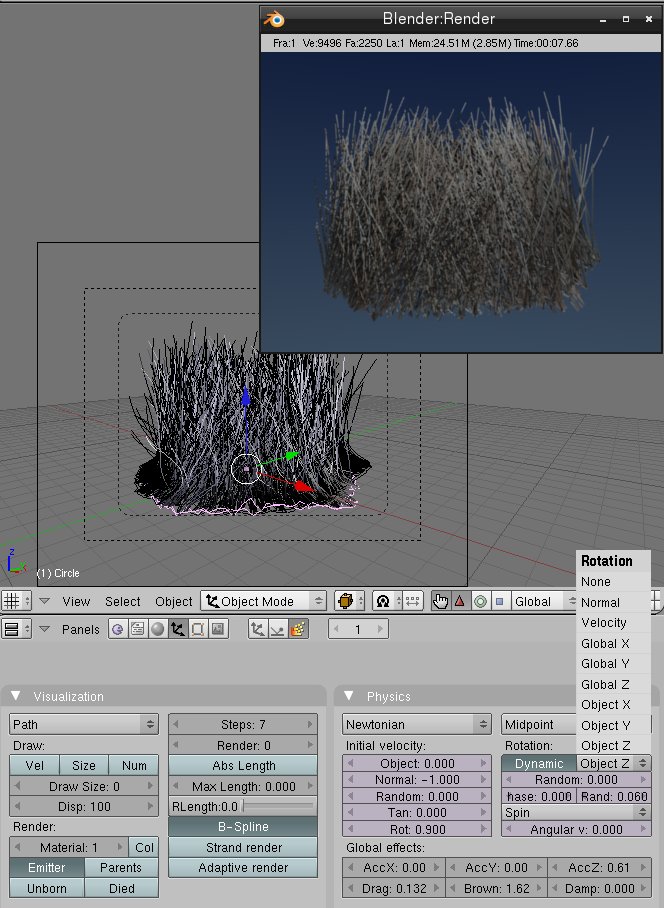Viewport: 664px width, 908px height.
Task: Toggle the Emitter render button
Action: (47, 868)
